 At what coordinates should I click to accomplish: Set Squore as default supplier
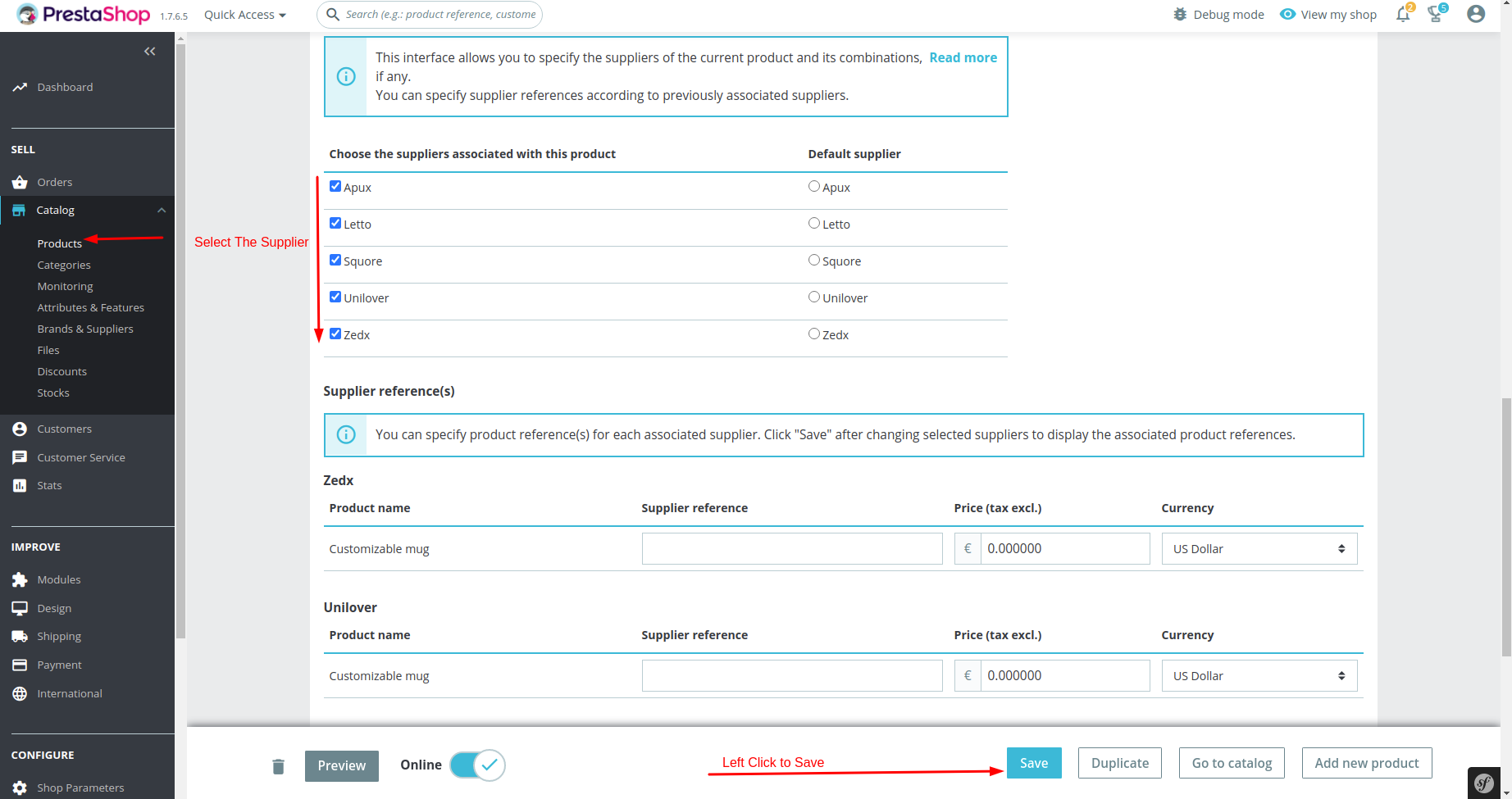(x=814, y=260)
